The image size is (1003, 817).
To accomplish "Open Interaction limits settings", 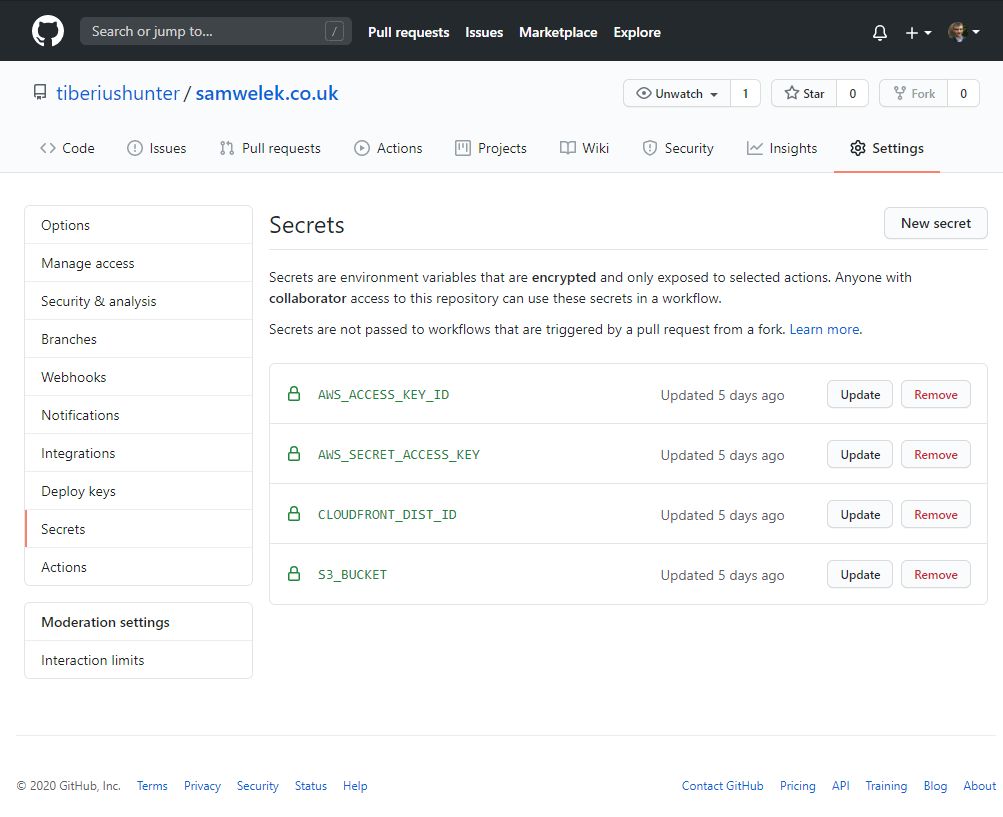I will [x=138, y=660].
